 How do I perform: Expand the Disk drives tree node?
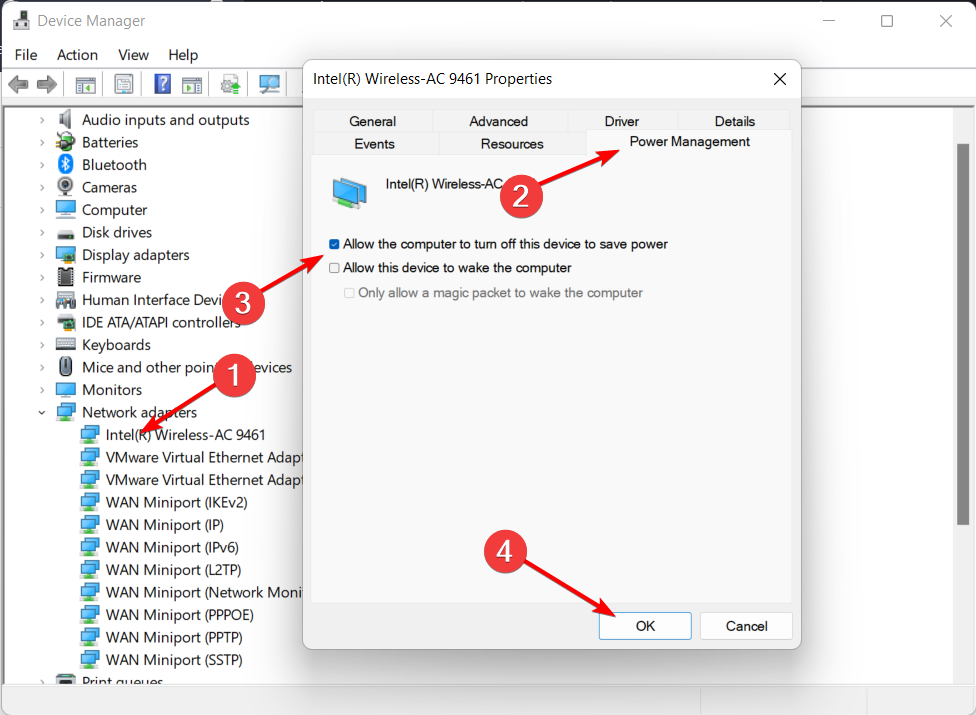pos(42,232)
